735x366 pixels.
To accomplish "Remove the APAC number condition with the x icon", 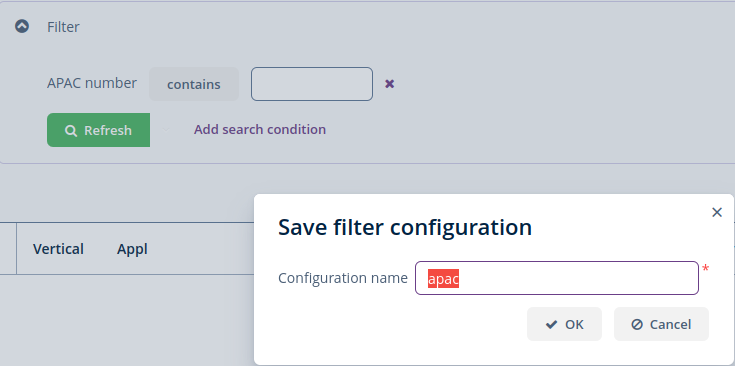I will point(390,84).
